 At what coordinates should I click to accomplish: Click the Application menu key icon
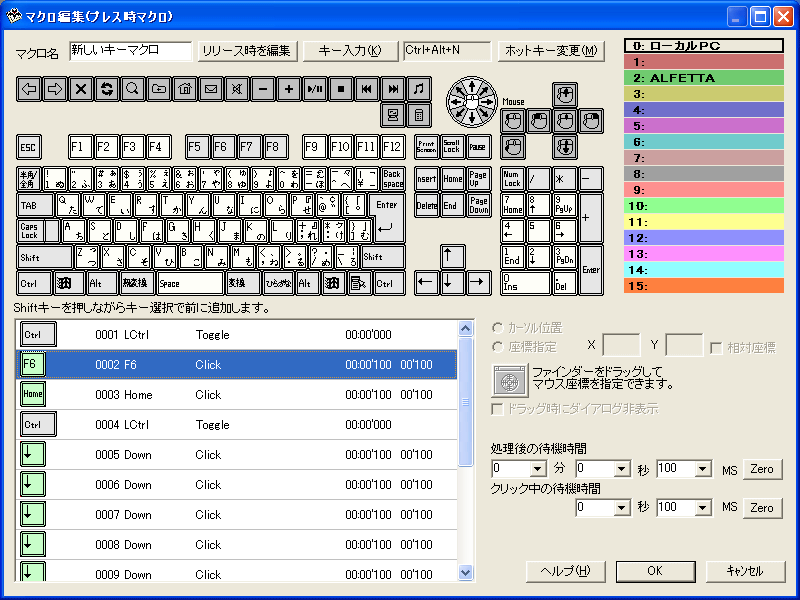click(x=359, y=284)
